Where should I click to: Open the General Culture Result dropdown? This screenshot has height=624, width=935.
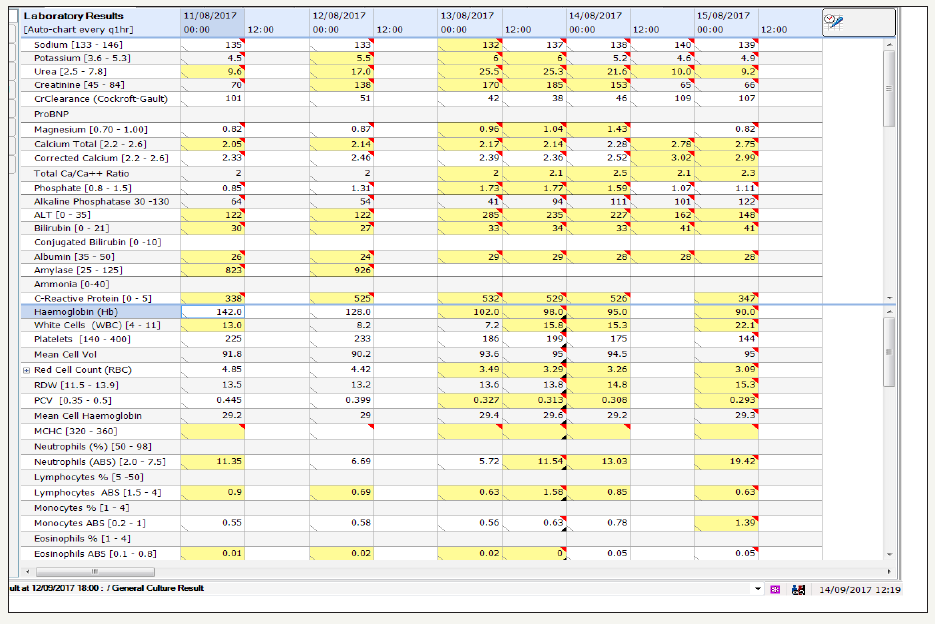click(758, 589)
